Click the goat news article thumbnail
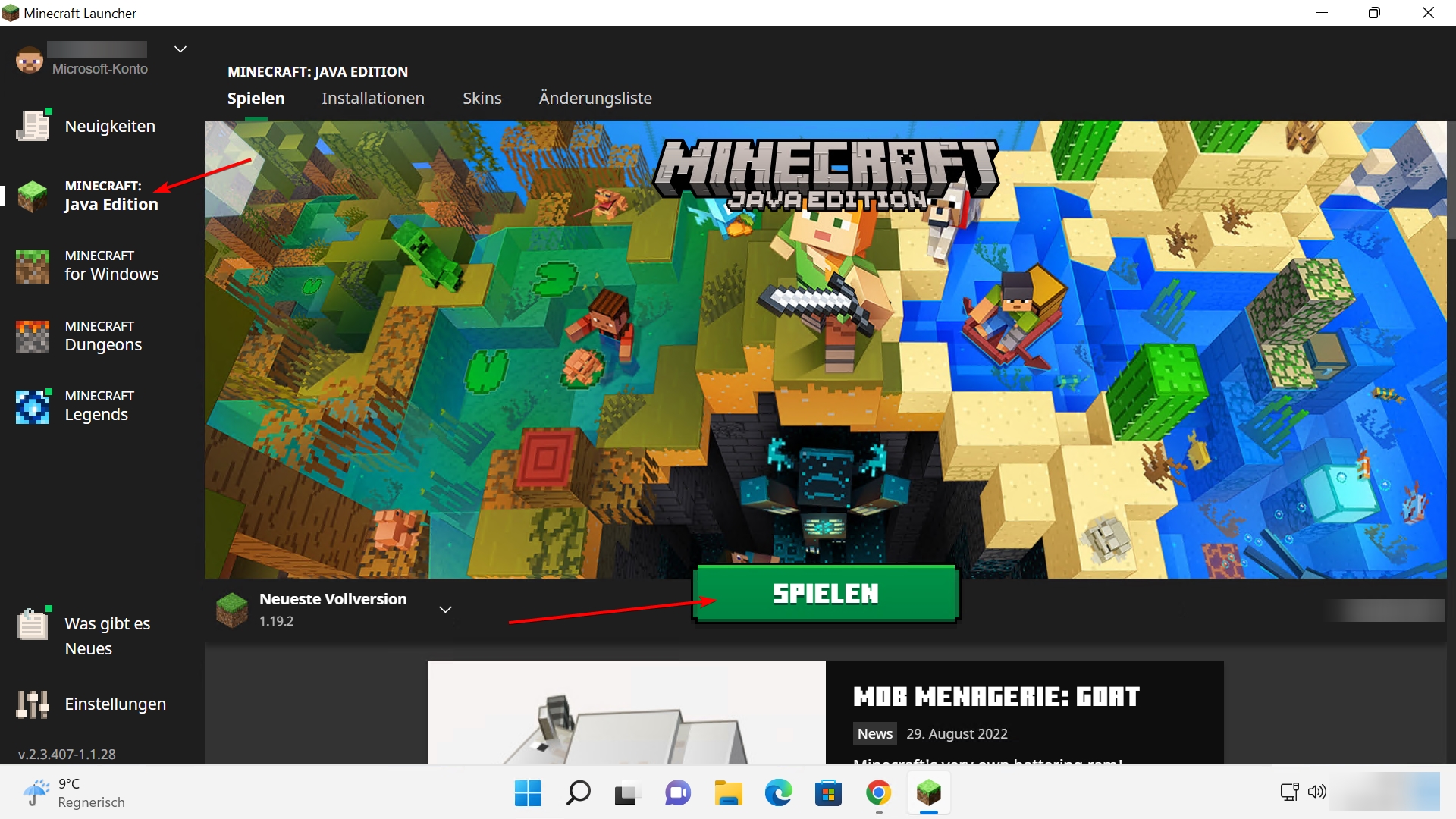The image size is (1456, 819). click(626, 712)
